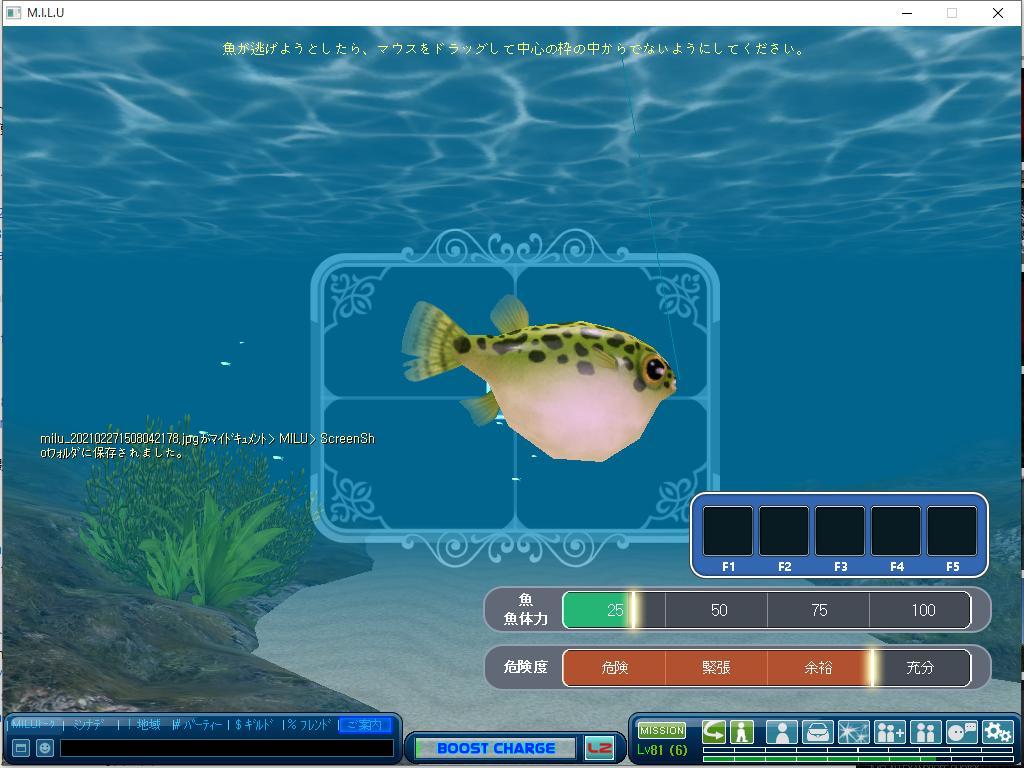This screenshot has width=1024, height=768.
Task: Click the chat message input field
Action: [227, 748]
